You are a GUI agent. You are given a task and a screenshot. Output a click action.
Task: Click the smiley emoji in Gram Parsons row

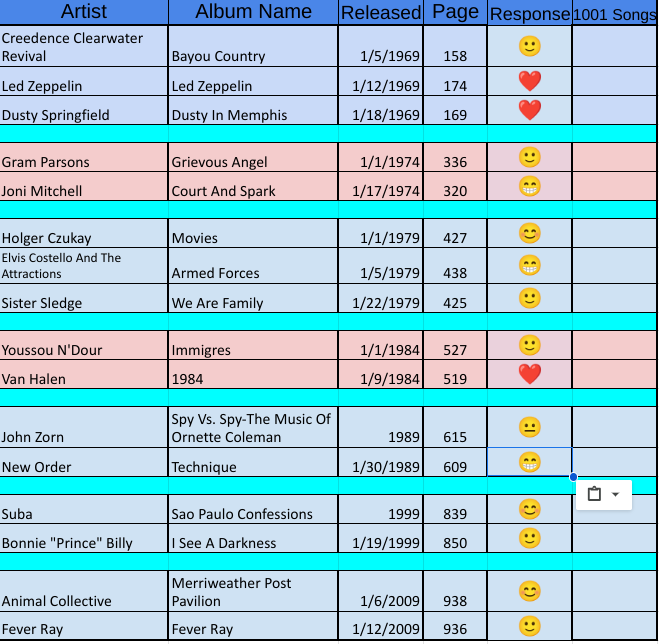pyautogui.click(x=530, y=157)
